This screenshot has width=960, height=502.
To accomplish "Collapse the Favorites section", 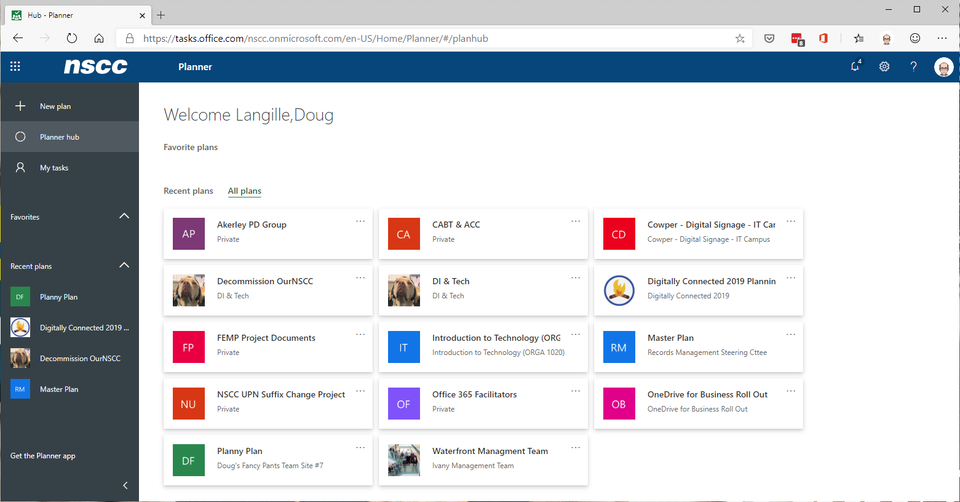I will click(124, 216).
